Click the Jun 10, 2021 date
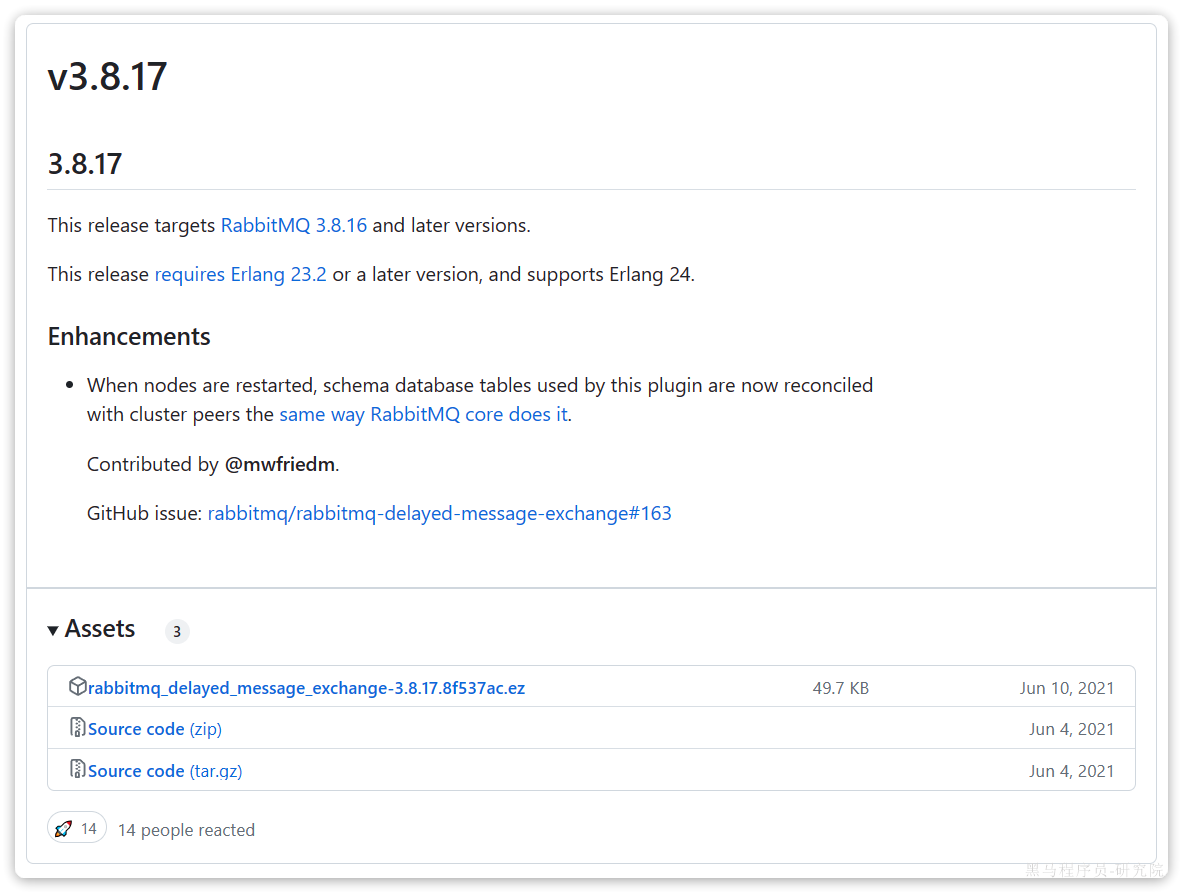 (x=1066, y=688)
